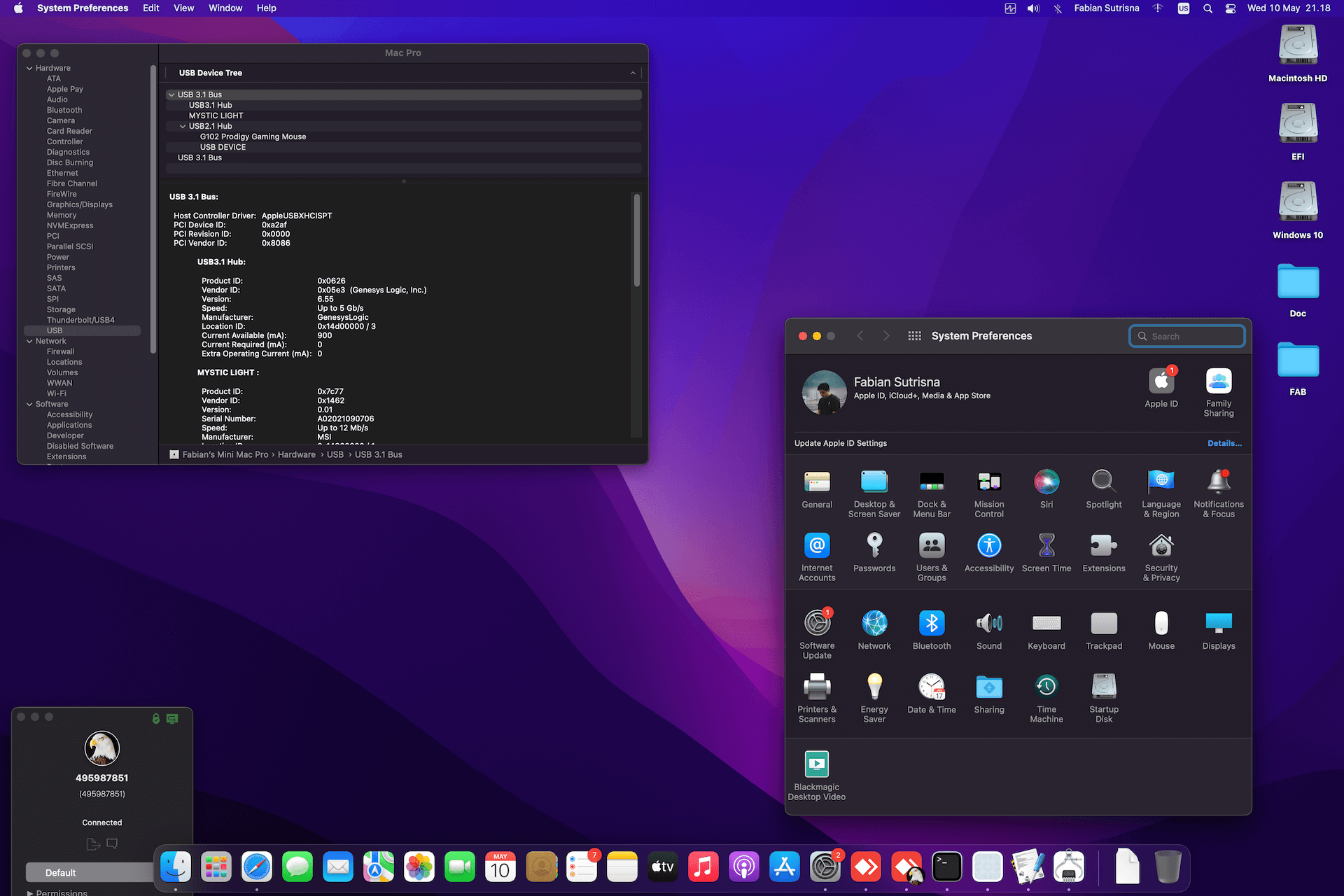Image resolution: width=1344 pixels, height=896 pixels.
Task: Click the System Preferences search field
Action: click(x=1187, y=336)
